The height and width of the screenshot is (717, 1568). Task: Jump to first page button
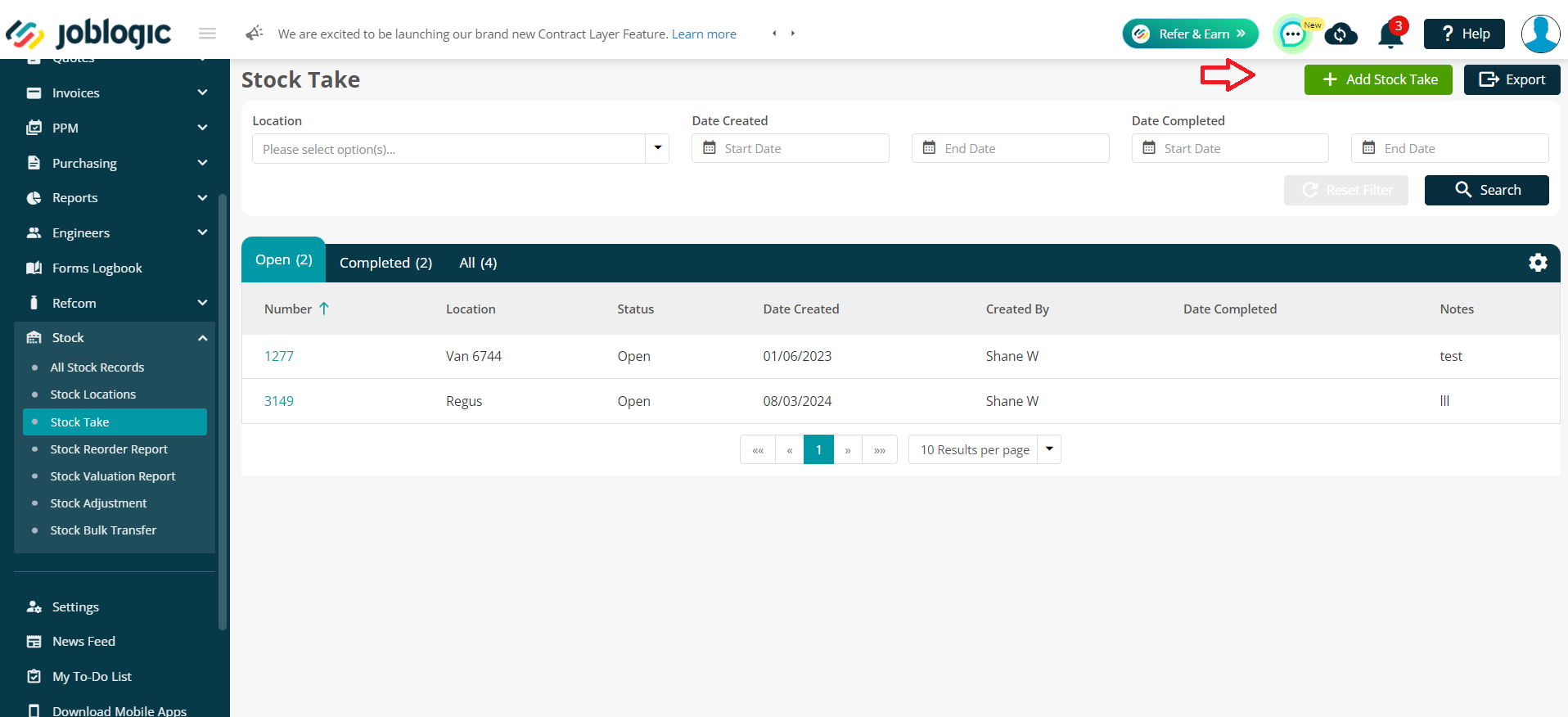click(758, 449)
